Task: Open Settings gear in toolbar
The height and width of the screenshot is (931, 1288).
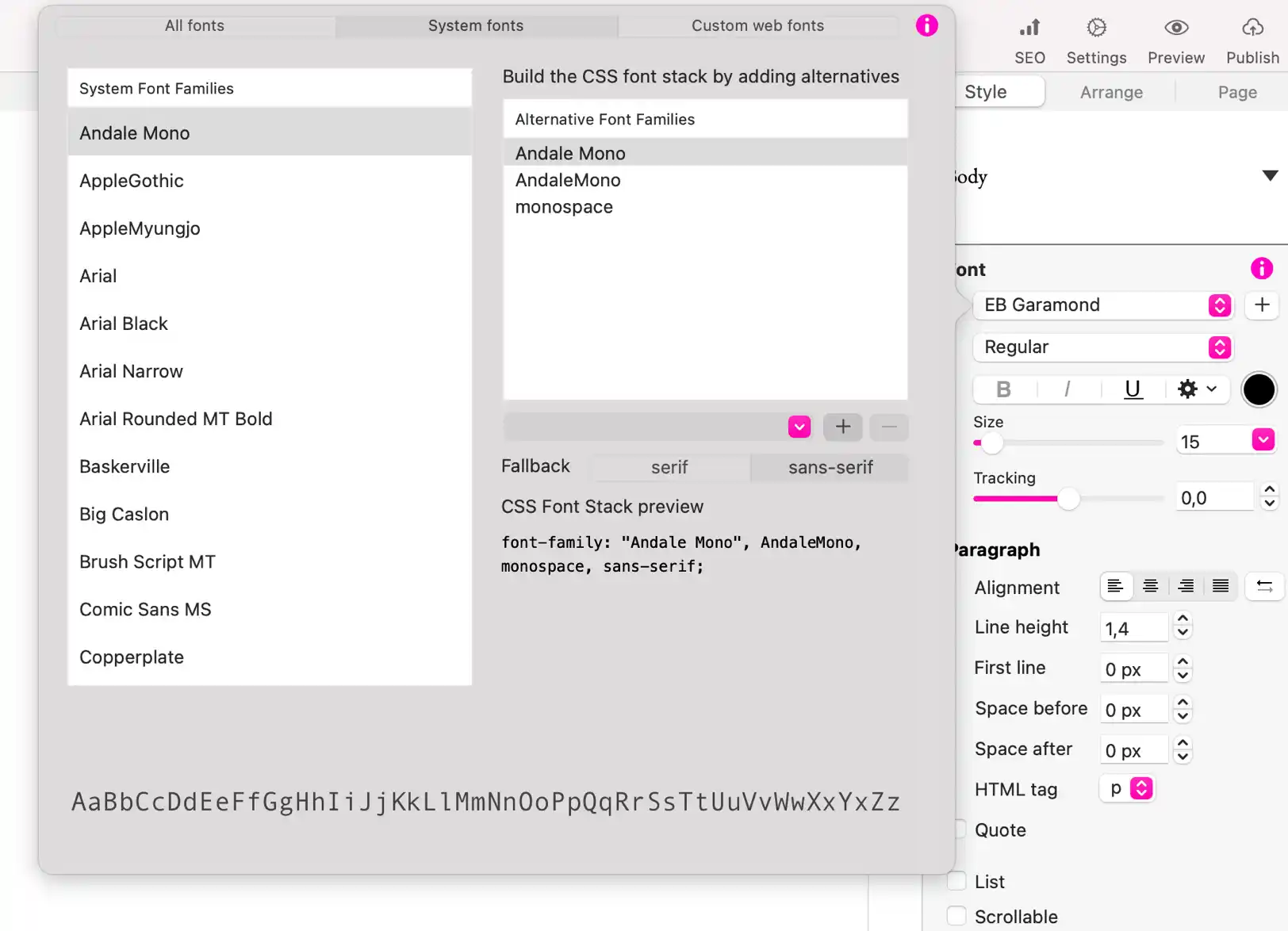Action: [1096, 29]
